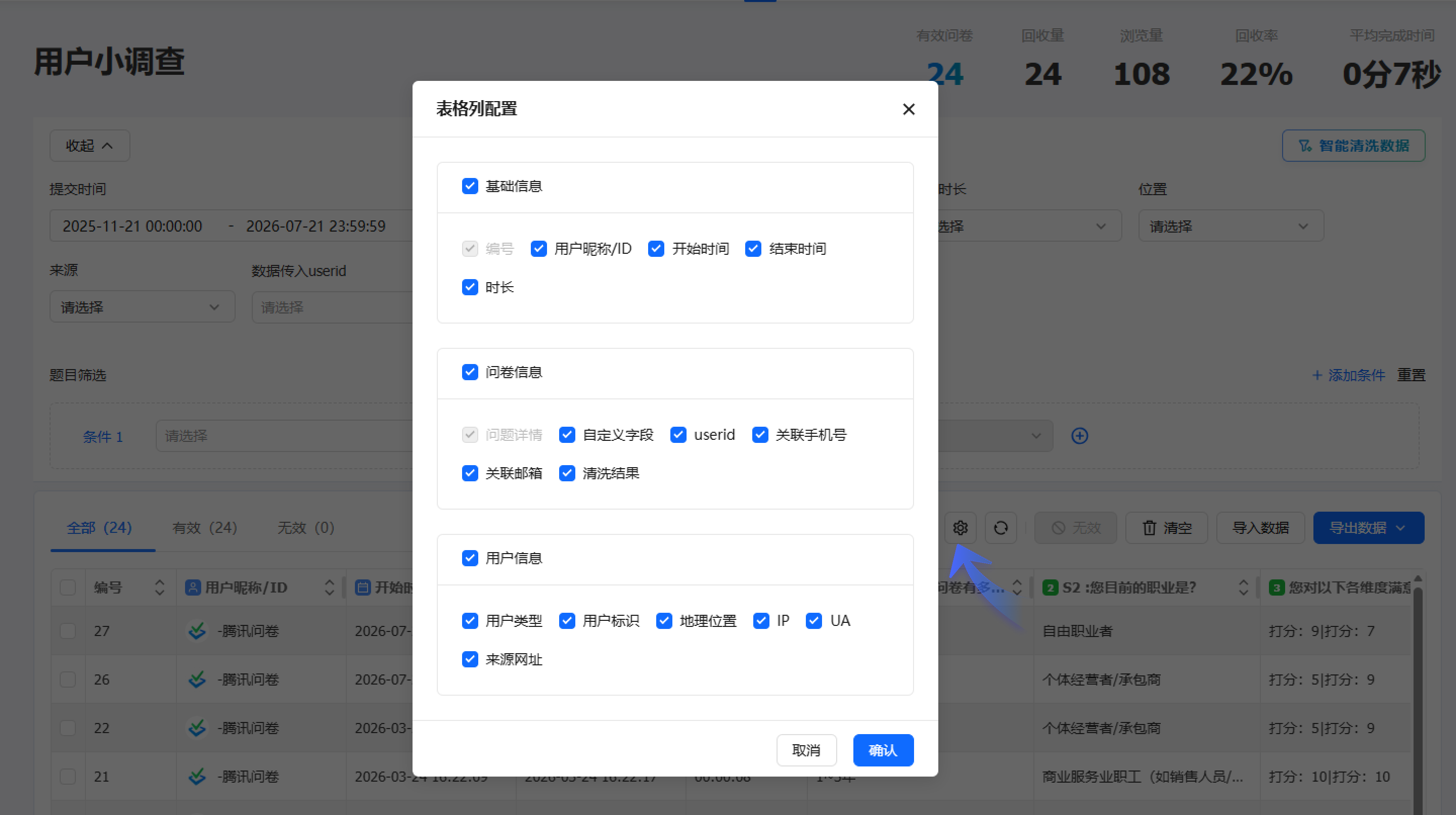Click 腾讯问卷 source icon in row 27

(197, 631)
